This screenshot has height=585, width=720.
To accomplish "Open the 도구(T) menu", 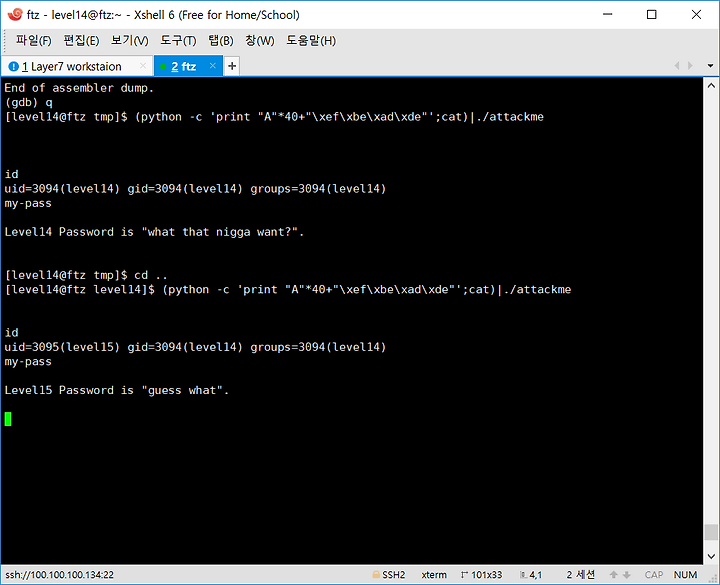I will point(178,41).
